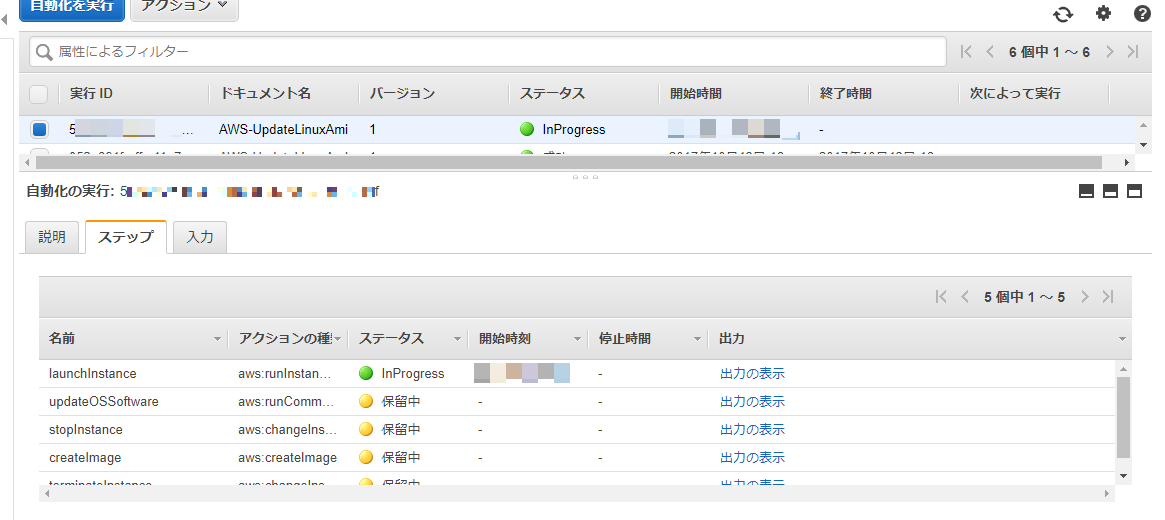1165x520 pixels.
Task: Collapse the left sidebar arrow
Action: 5,19
